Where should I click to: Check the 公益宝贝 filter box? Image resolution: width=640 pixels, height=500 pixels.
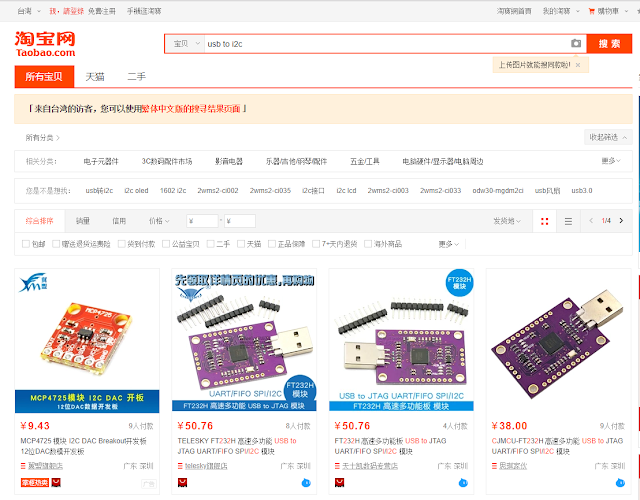coord(166,244)
